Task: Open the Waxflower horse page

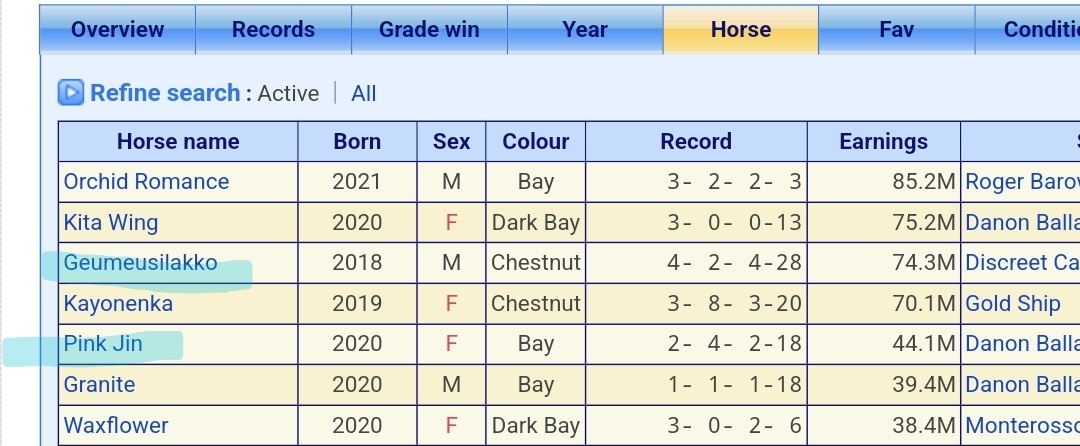Action: click(x=116, y=425)
